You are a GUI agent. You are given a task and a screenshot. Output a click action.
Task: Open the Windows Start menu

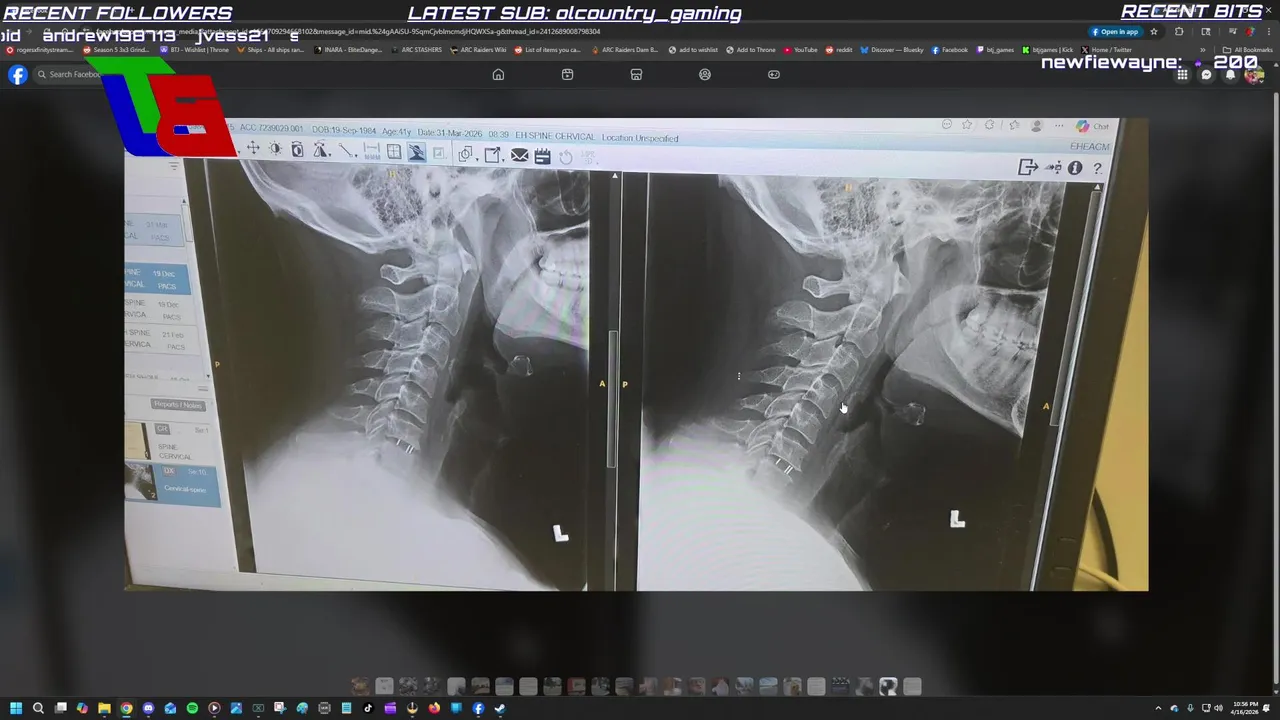(x=16, y=708)
